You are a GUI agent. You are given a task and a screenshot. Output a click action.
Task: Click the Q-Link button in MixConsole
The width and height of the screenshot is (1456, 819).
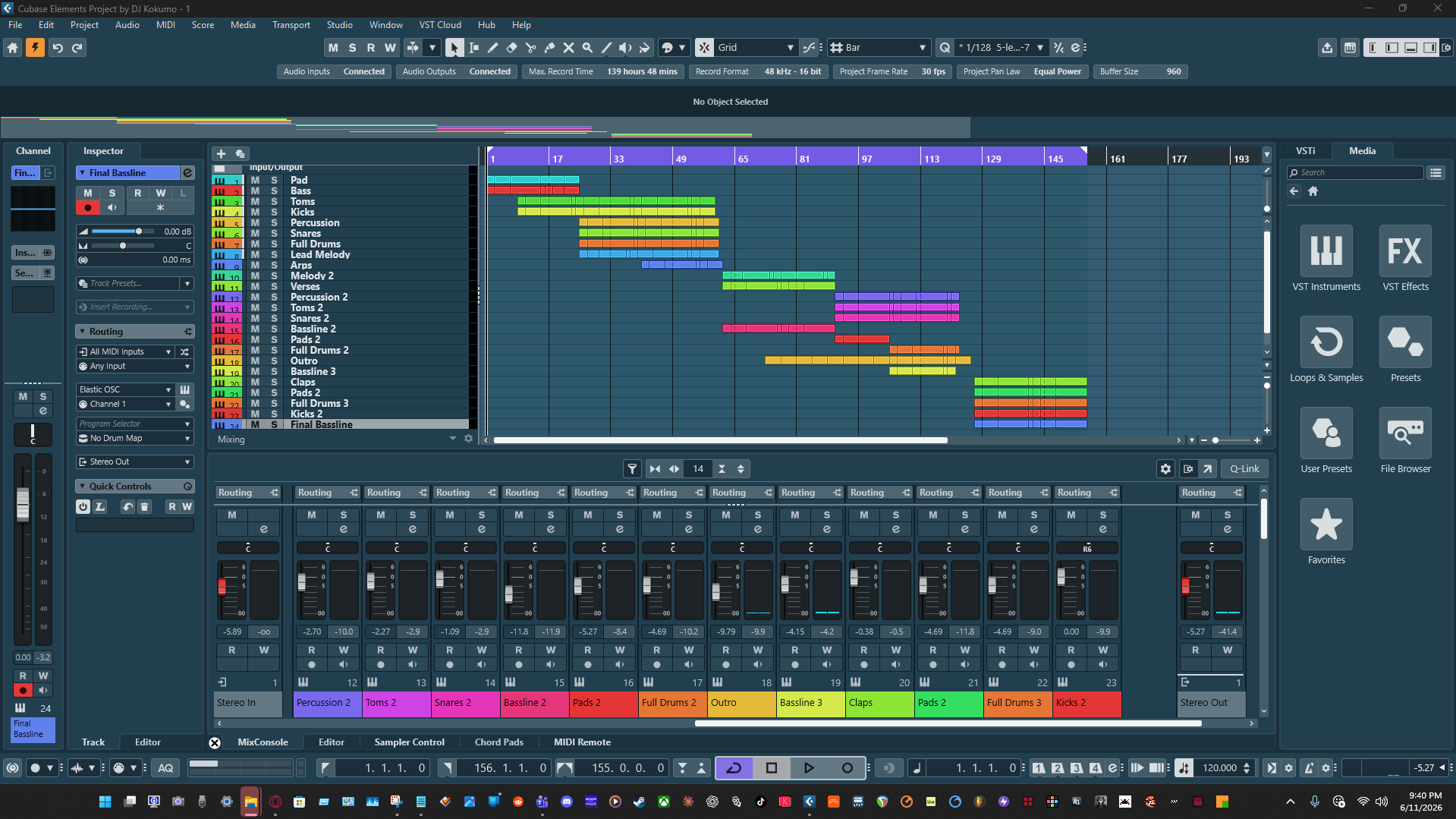coord(1244,469)
